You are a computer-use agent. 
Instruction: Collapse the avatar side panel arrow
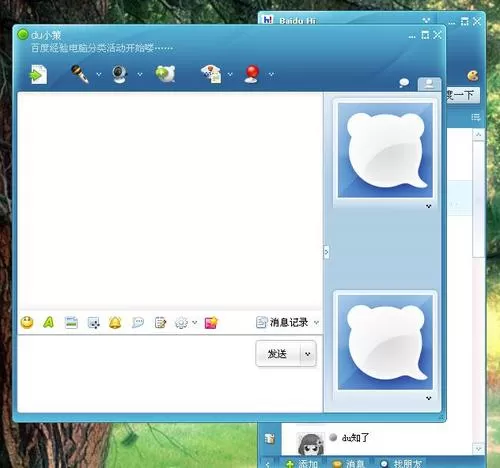pos(326,252)
